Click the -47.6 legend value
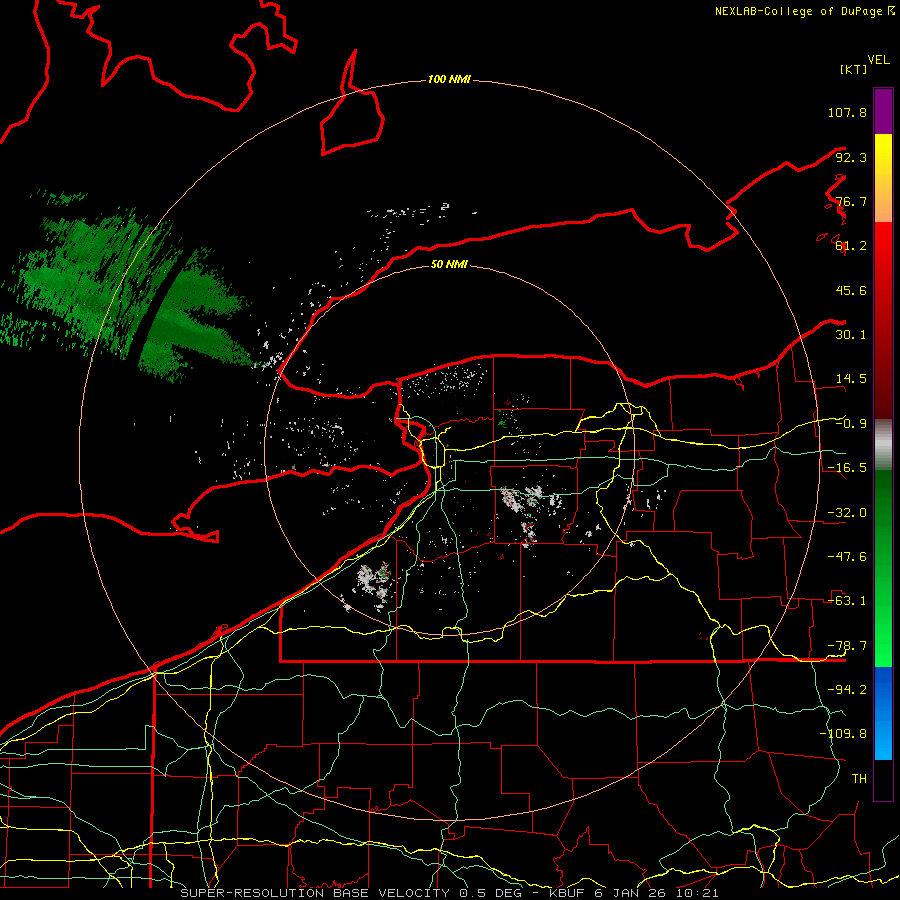The height and width of the screenshot is (900, 900). click(x=847, y=557)
